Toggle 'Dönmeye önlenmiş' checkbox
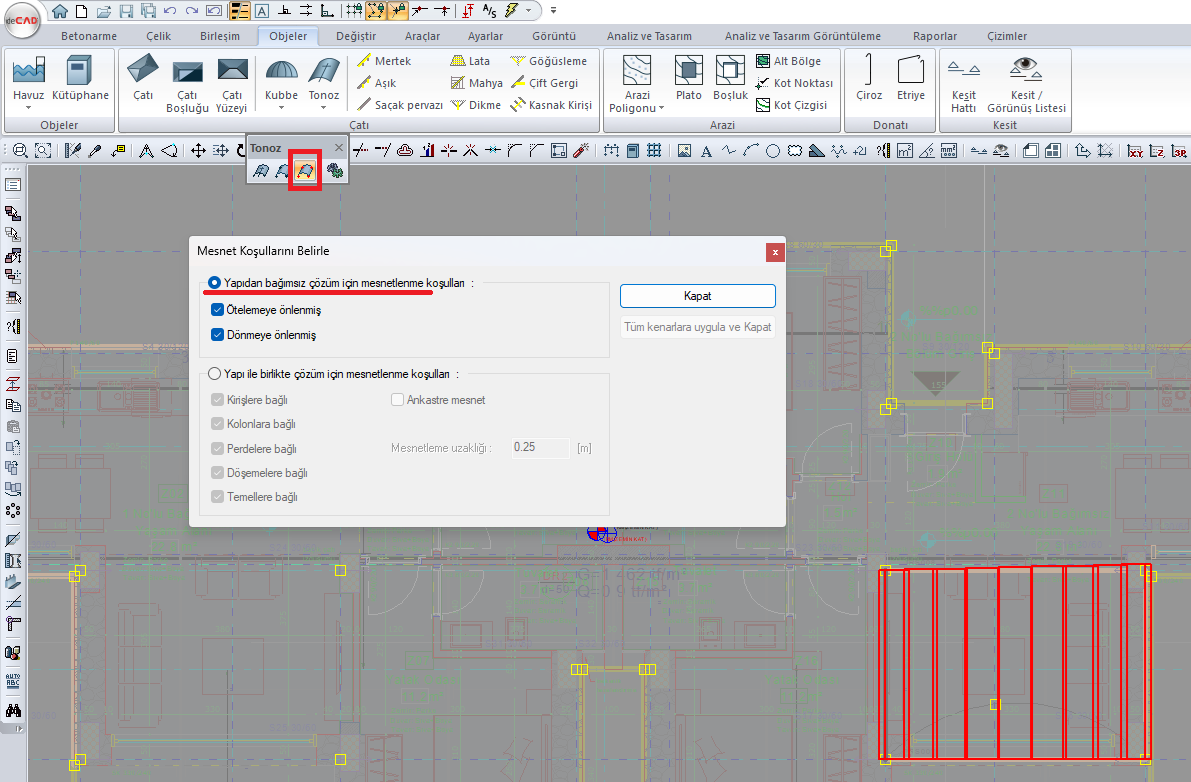 (217, 335)
